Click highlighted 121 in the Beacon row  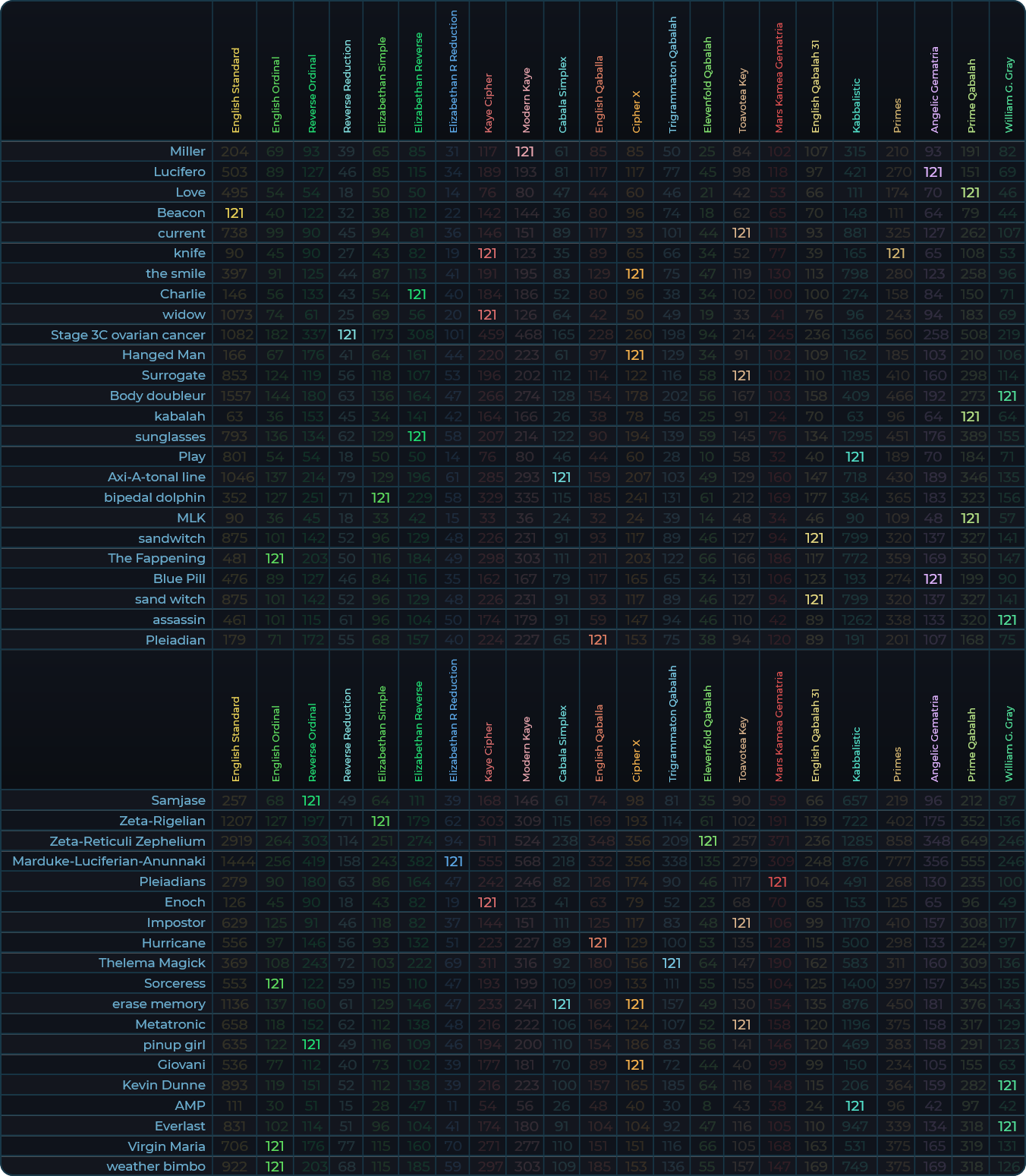234,213
